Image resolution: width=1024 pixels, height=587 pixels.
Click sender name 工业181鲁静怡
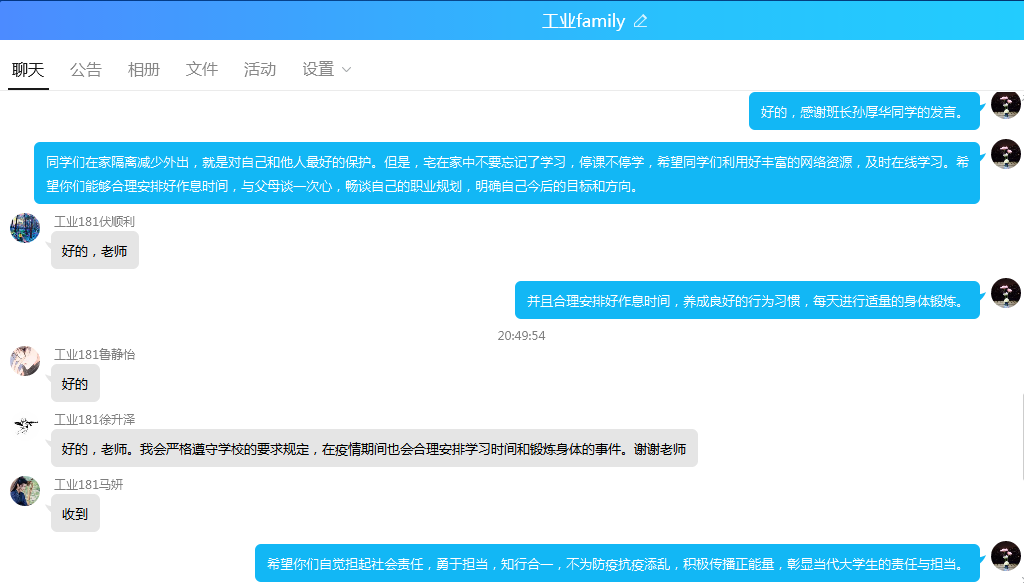[94, 355]
